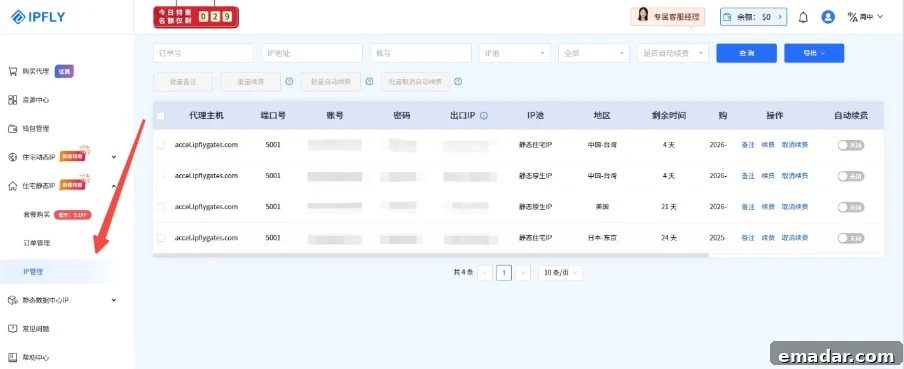Click the blue 查询 button
The width and height of the screenshot is (904, 369).
click(x=747, y=53)
